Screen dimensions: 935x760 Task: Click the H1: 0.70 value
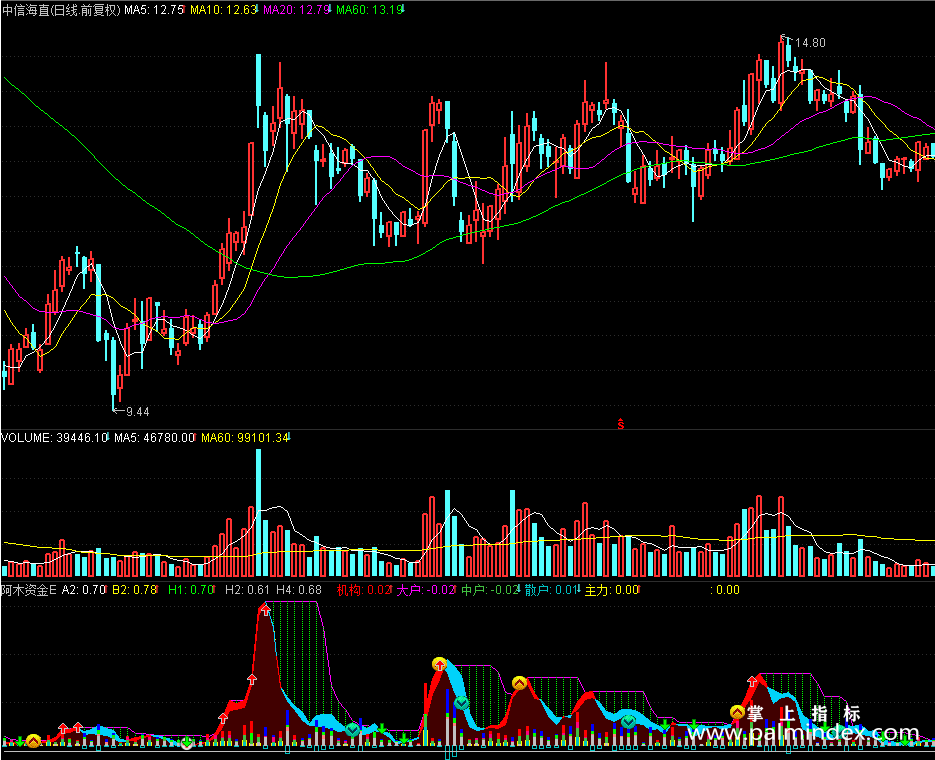click(190, 590)
